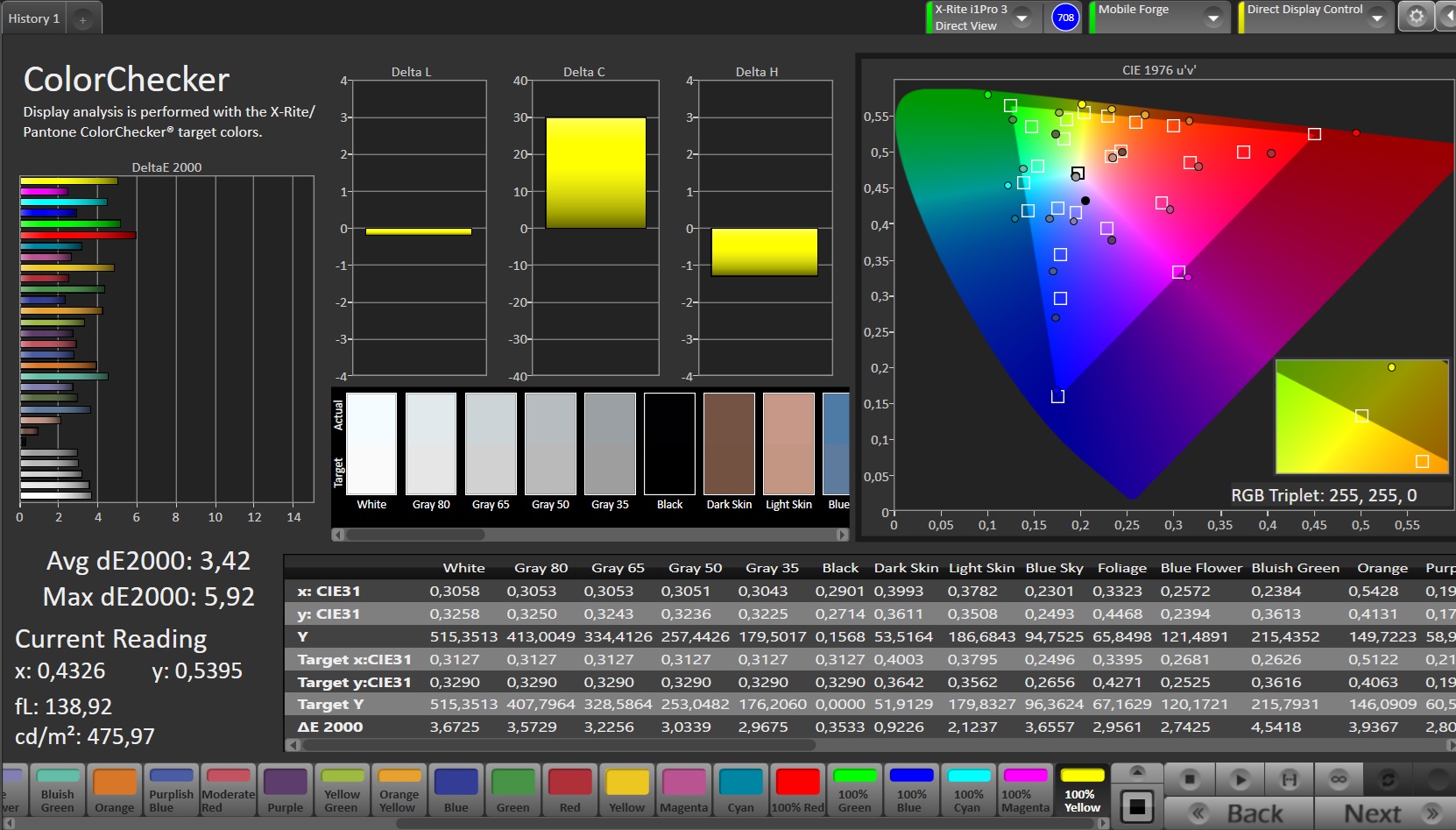The image size is (1456, 830).
Task: Open the Mobile Forge source dropdown
Action: [1213, 18]
